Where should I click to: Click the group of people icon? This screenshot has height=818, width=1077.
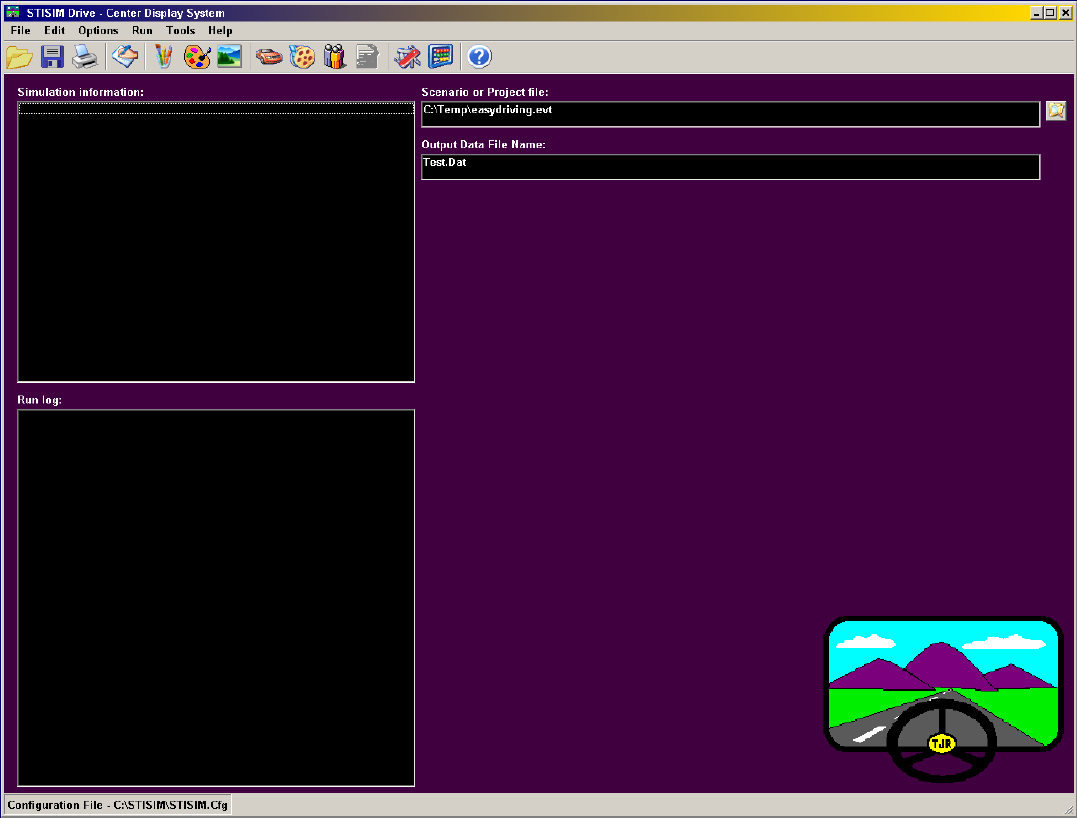(x=335, y=57)
